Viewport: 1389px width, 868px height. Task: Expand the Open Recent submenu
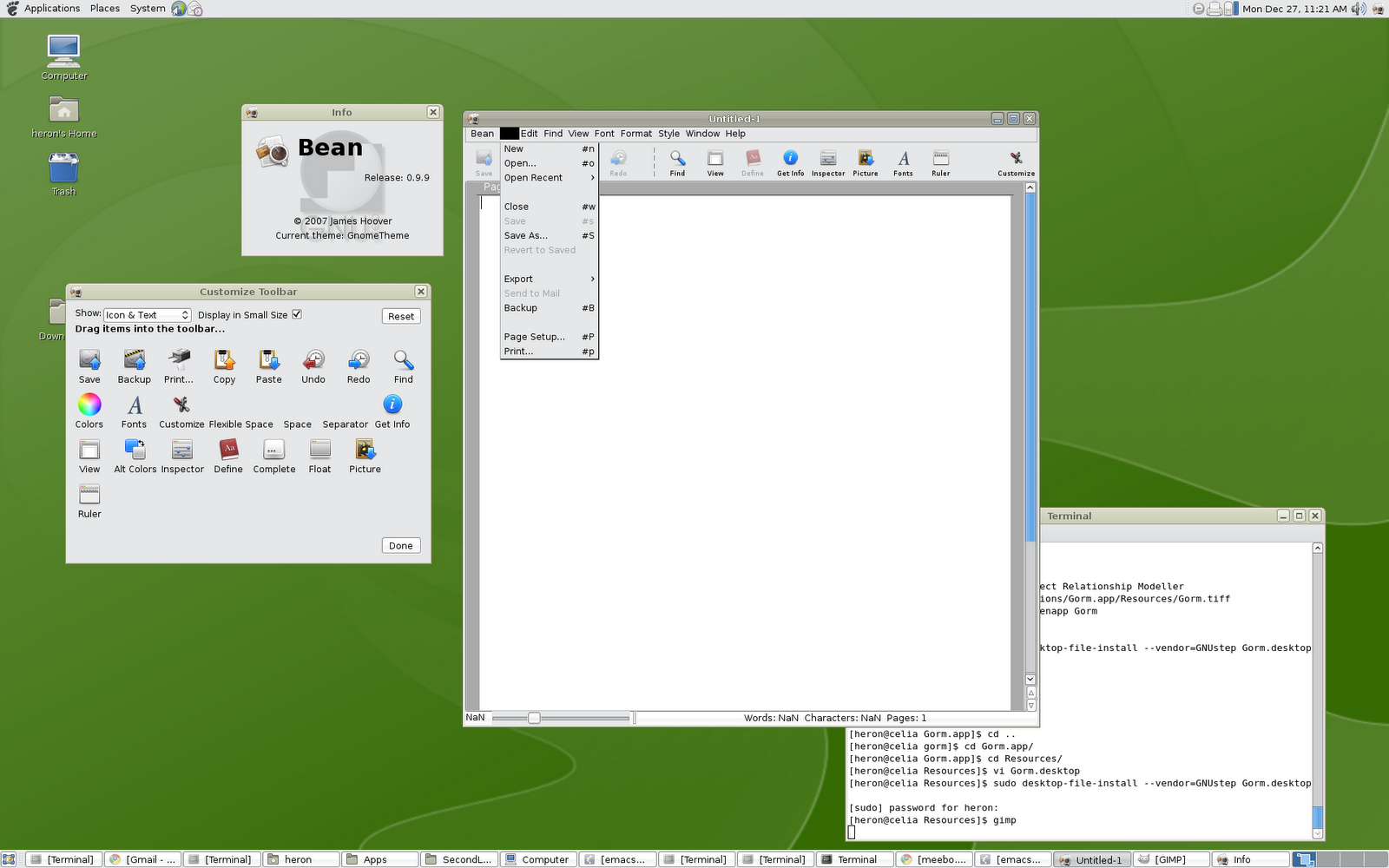point(550,178)
